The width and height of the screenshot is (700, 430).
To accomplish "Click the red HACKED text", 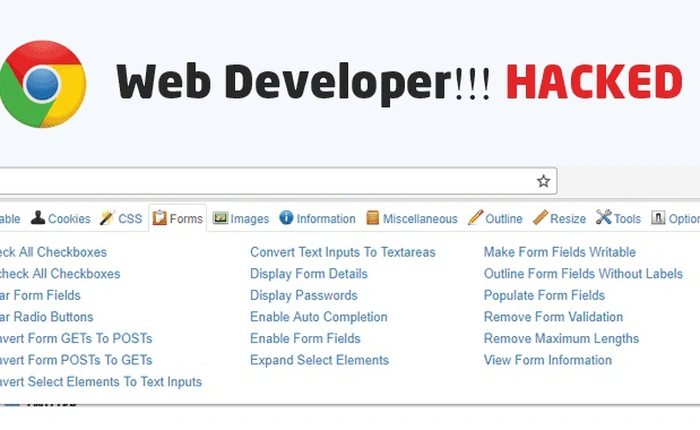I will point(594,81).
